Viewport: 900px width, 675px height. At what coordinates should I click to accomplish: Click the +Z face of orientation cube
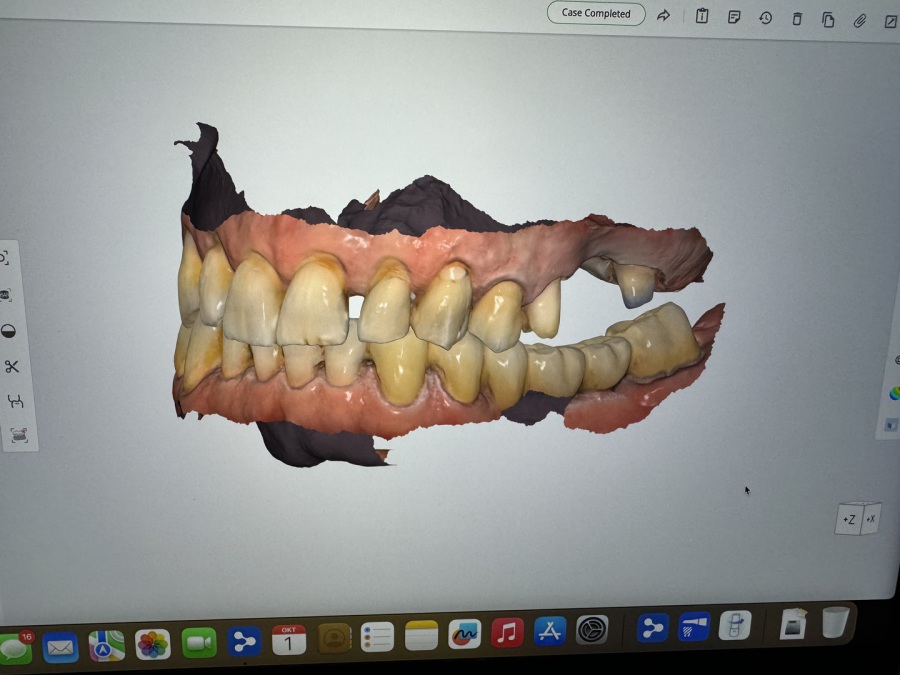(x=848, y=519)
